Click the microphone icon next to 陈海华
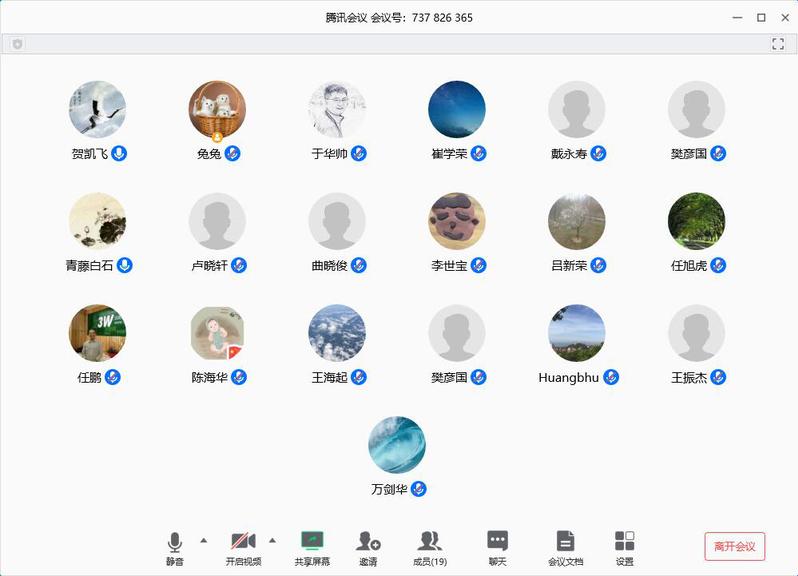 pyautogui.click(x=239, y=377)
